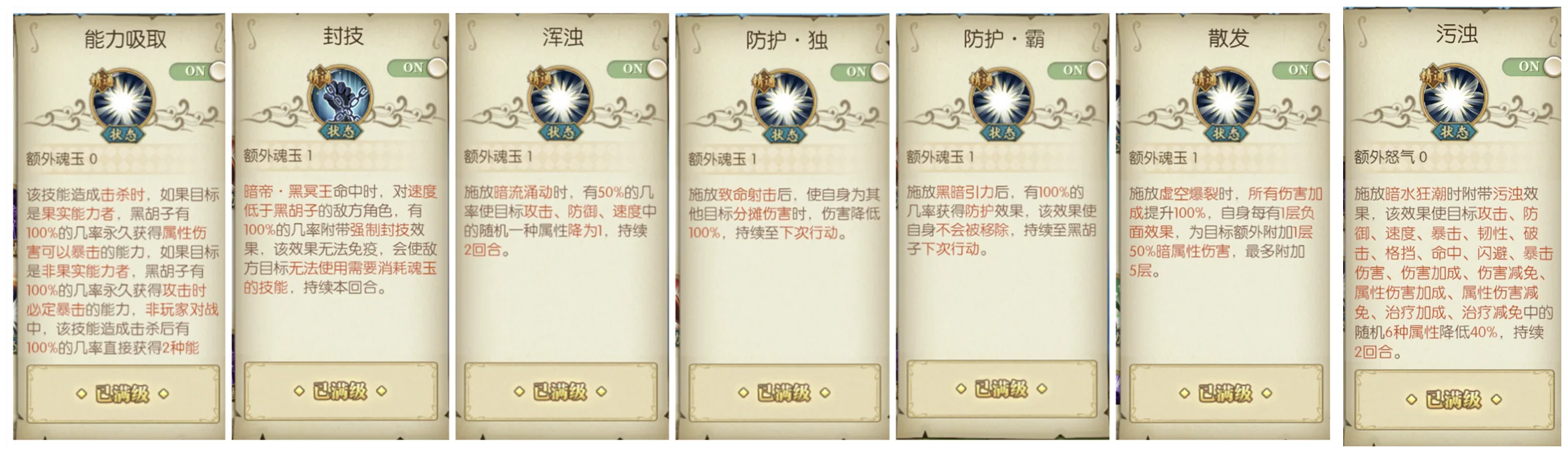The width and height of the screenshot is (1568, 453).
Task: Click the 浑浊 skill icon
Action: pos(560,97)
